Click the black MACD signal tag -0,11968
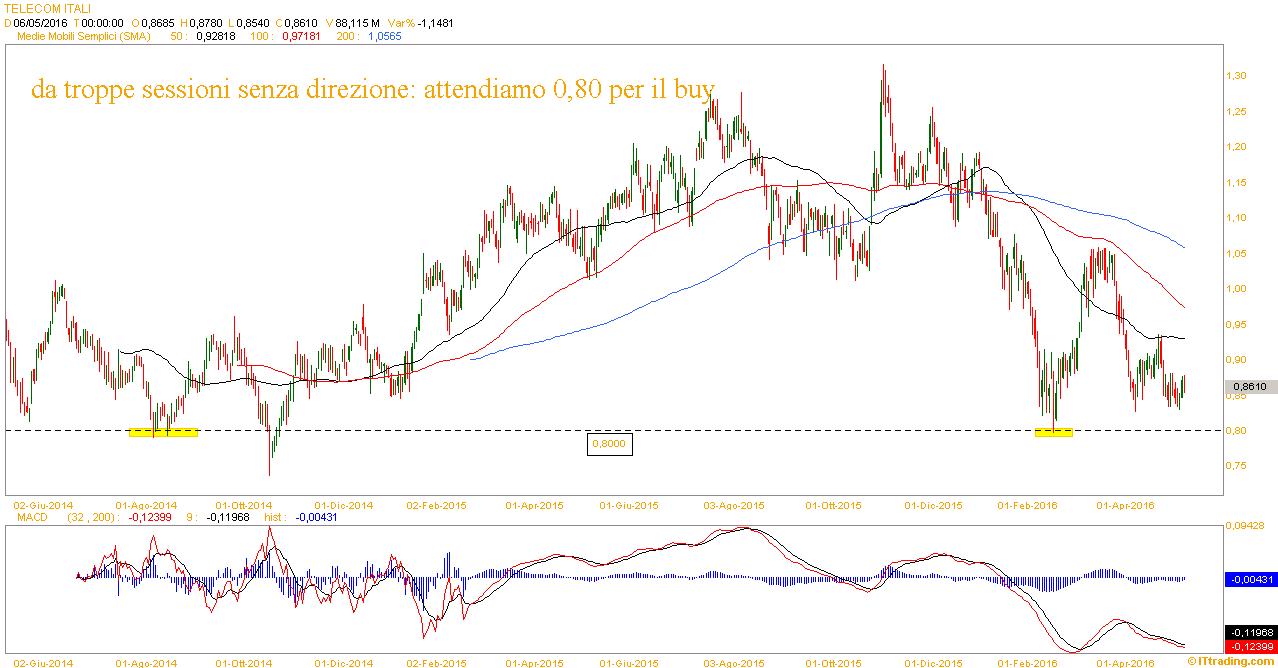The width and height of the screenshot is (1278, 668). 1251,632
